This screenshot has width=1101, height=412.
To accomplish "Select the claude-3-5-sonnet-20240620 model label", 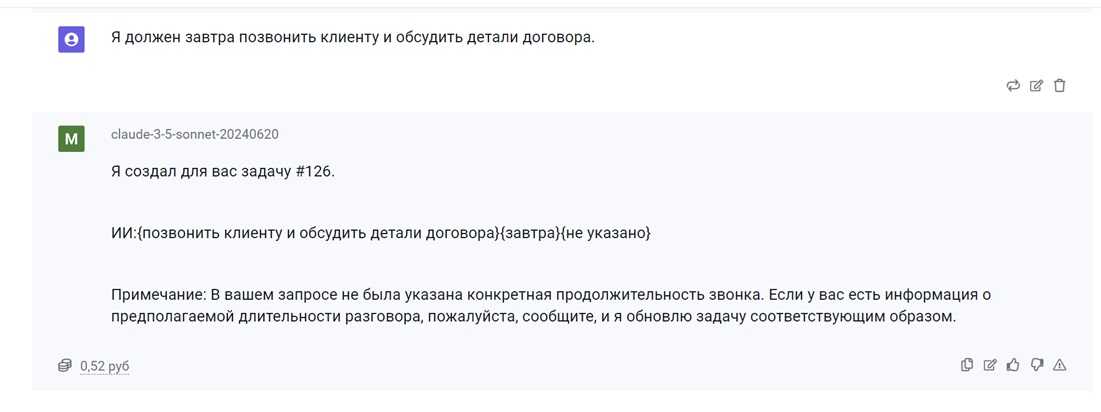I will click(195, 134).
